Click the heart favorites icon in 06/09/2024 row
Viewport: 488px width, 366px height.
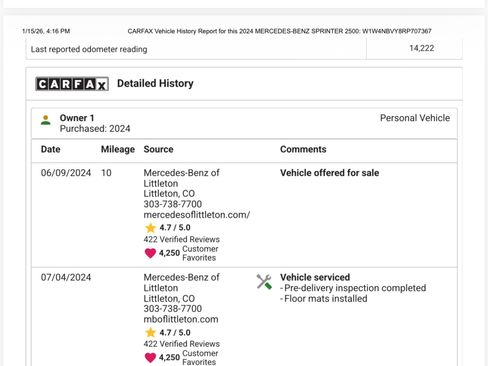click(150, 253)
